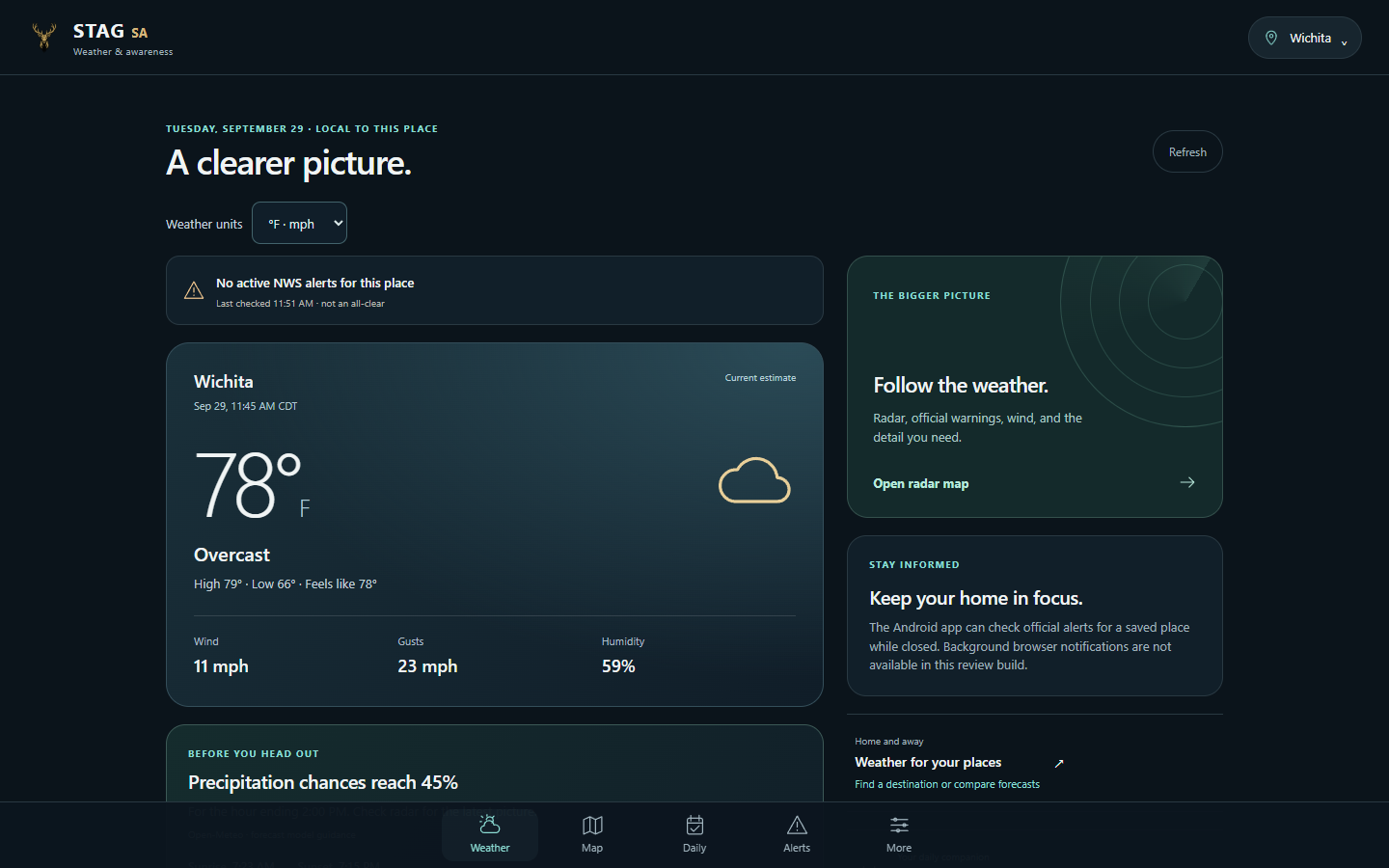Screen dimensions: 1389x868
Task: Click the No active NWS alerts banner
Action: [x=495, y=290]
